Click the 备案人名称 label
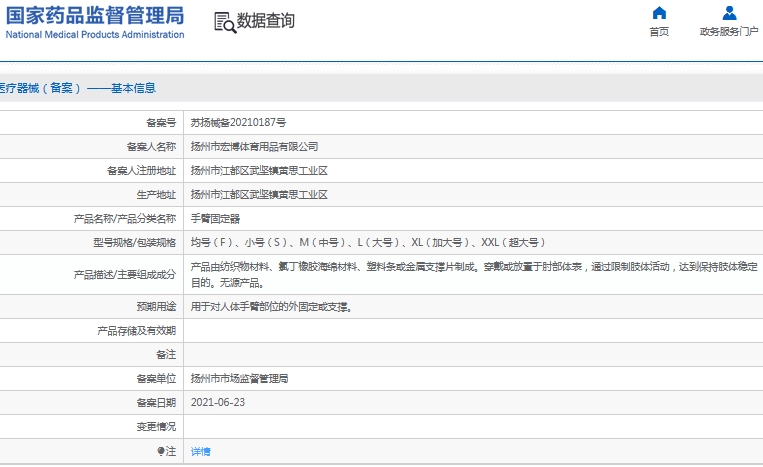Image resolution: width=763 pixels, height=467 pixels. pyautogui.click(x=151, y=146)
